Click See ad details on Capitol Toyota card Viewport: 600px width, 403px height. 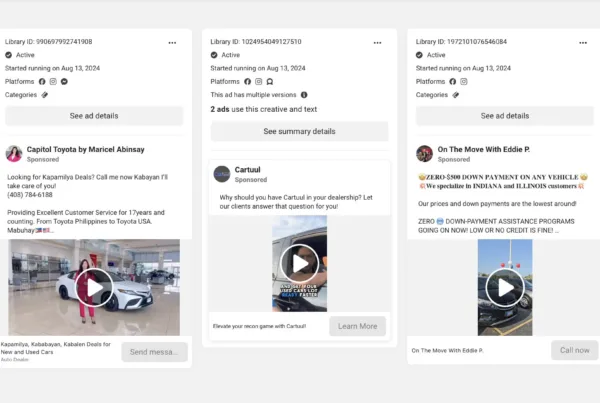[94, 116]
